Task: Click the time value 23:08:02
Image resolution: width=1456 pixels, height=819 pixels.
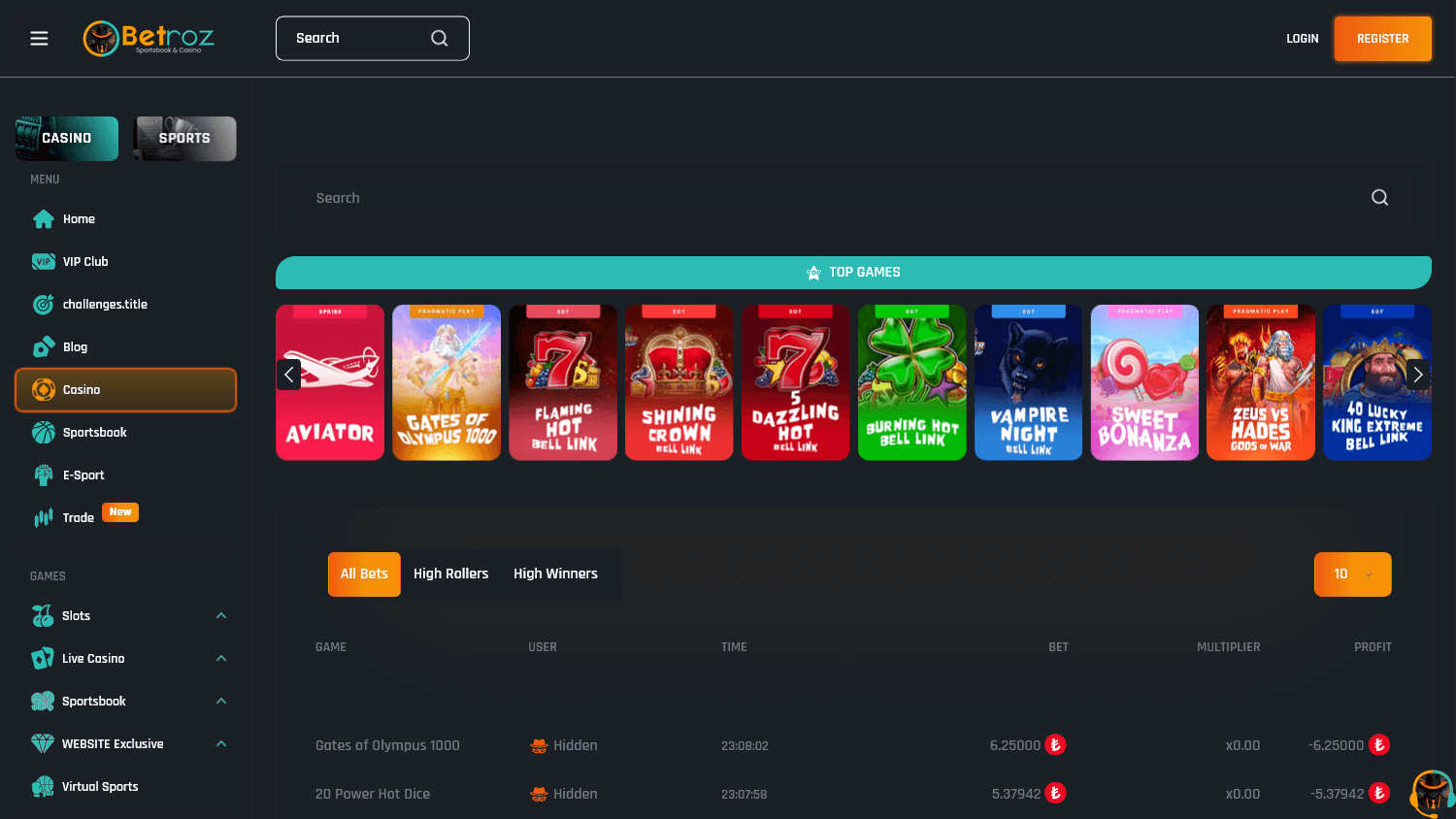Action: click(745, 746)
